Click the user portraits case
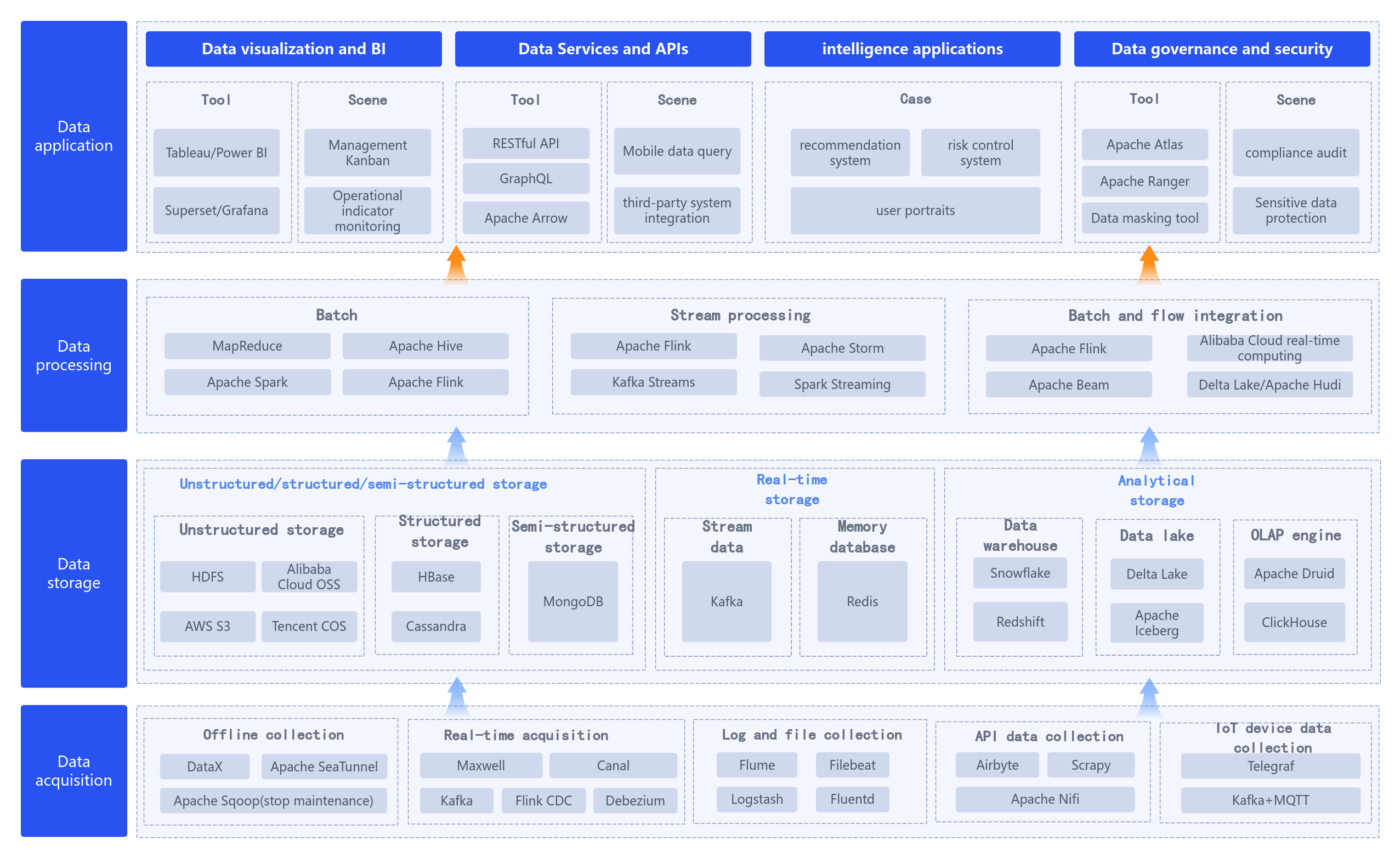This screenshot has width=1400, height=857. [x=915, y=210]
